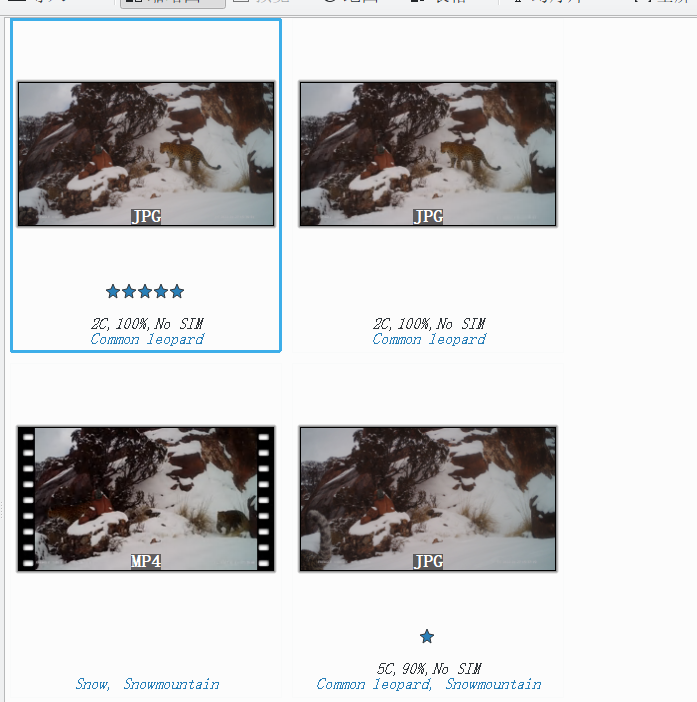Click the film strip edge of the MP4 thumbnail
Viewport: 697px width, 702px height.
pyautogui.click(x=28, y=498)
